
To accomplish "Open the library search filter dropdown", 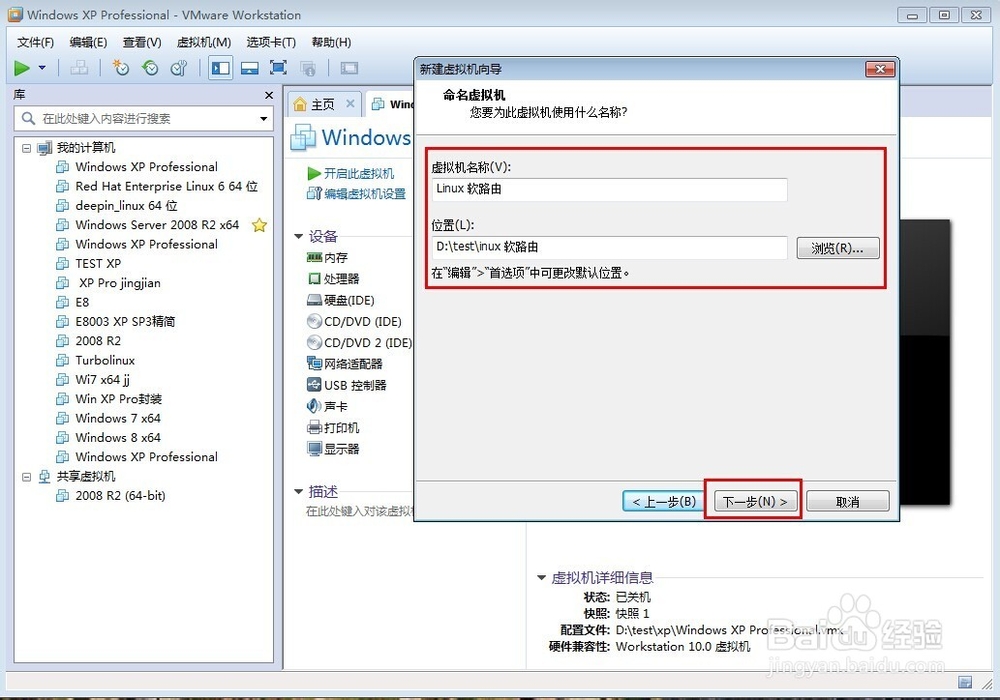I will [x=263, y=119].
